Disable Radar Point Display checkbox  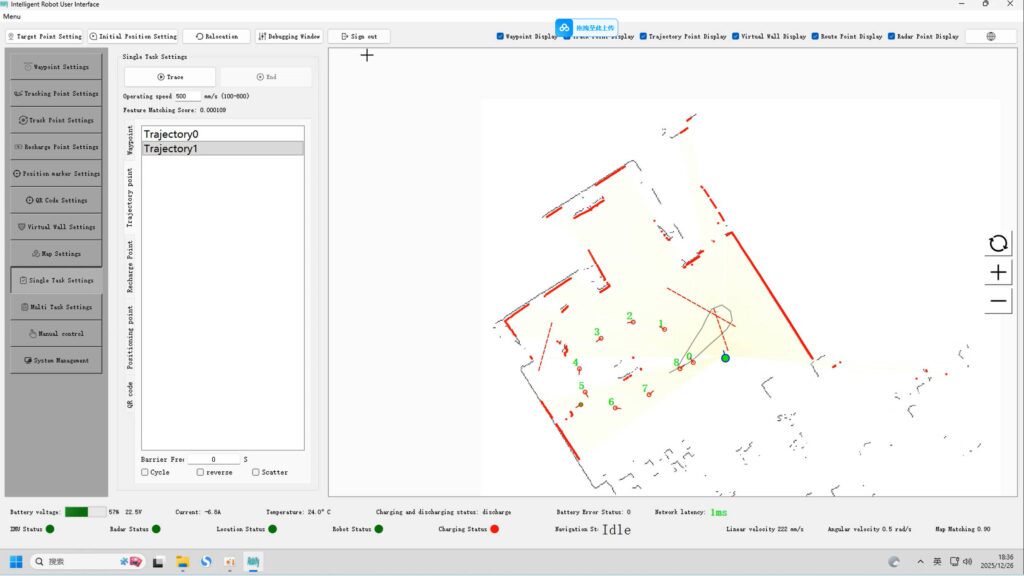(890, 37)
